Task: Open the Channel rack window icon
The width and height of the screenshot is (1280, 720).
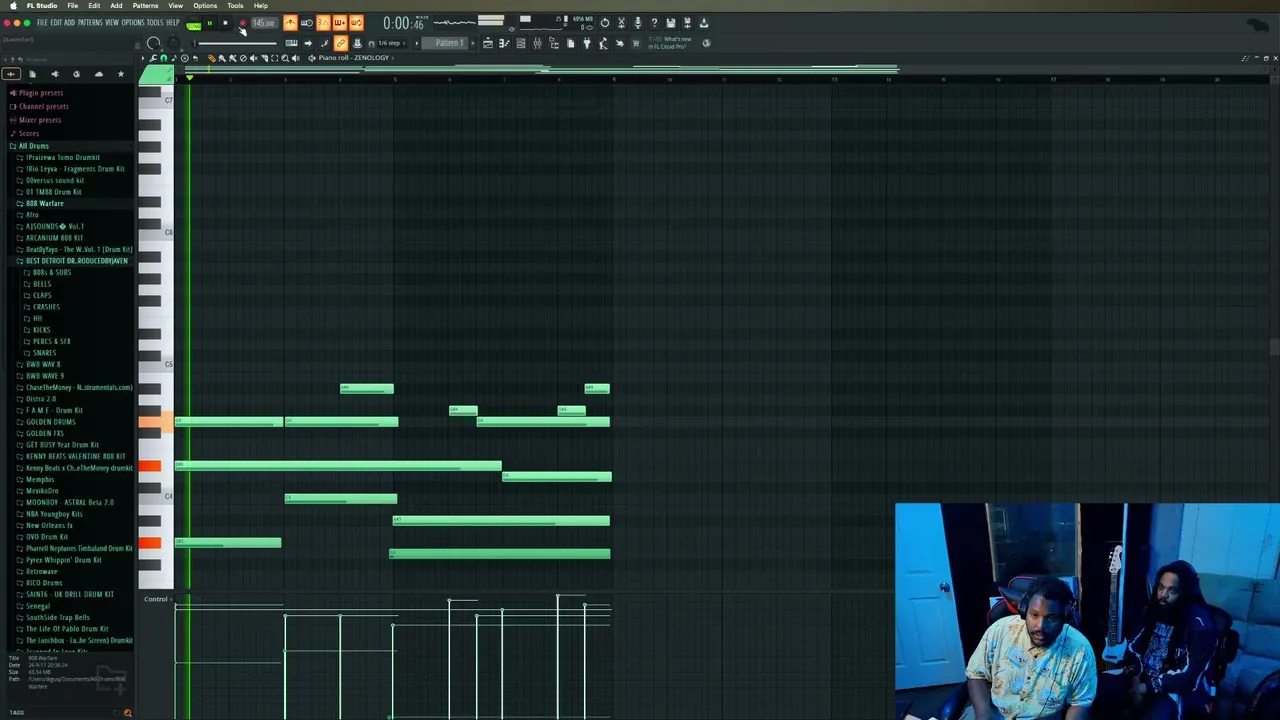Action: coord(520,43)
